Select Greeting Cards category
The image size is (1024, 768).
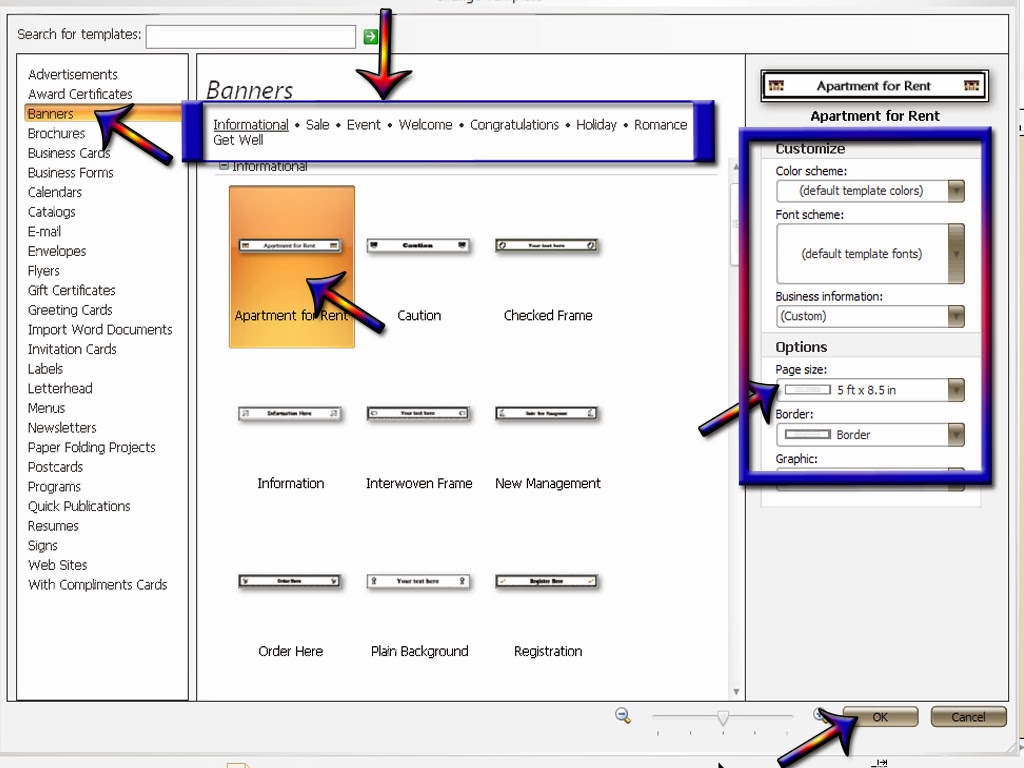point(70,310)
